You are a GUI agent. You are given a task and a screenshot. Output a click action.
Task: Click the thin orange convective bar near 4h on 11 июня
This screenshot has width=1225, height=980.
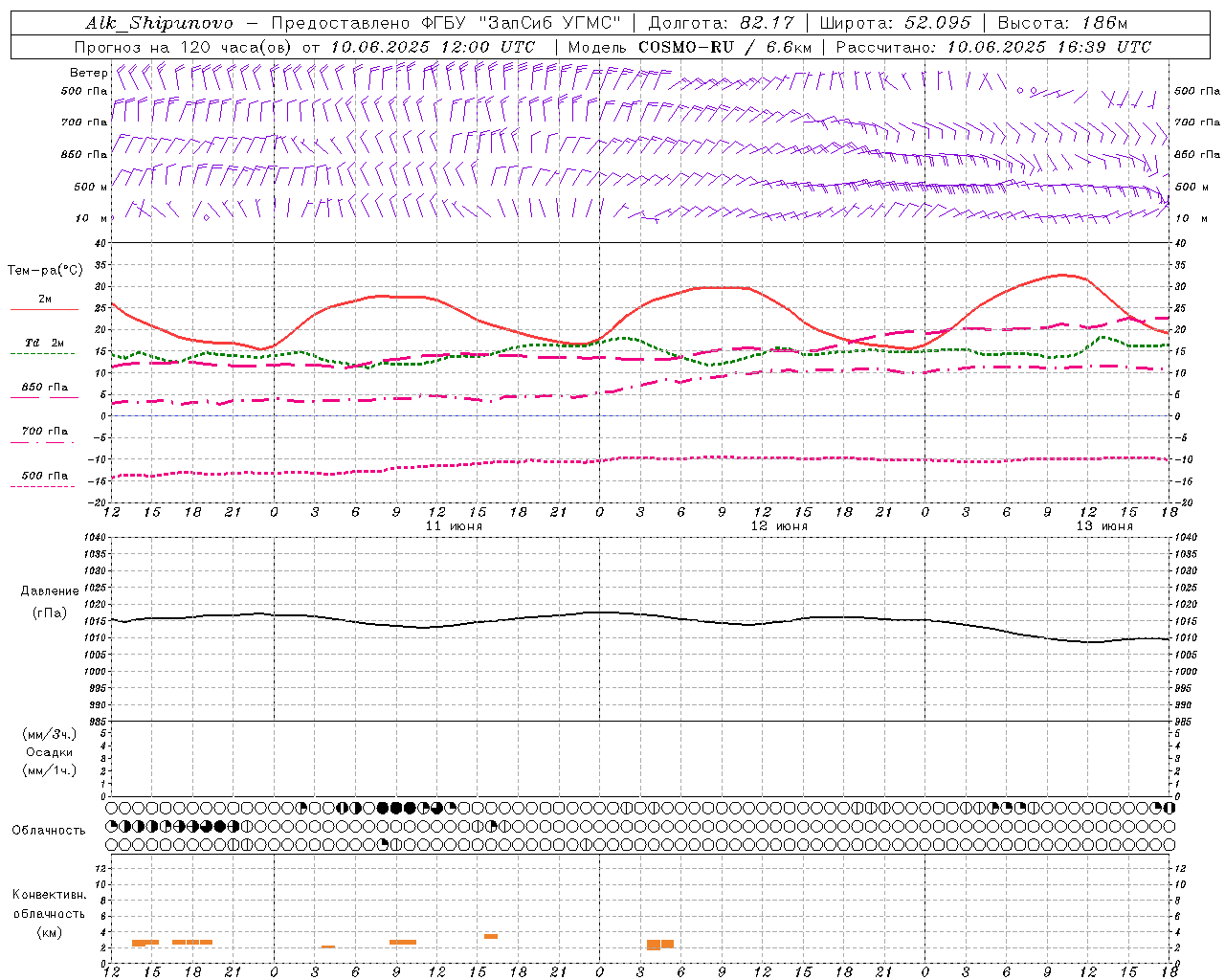(328, 947)
